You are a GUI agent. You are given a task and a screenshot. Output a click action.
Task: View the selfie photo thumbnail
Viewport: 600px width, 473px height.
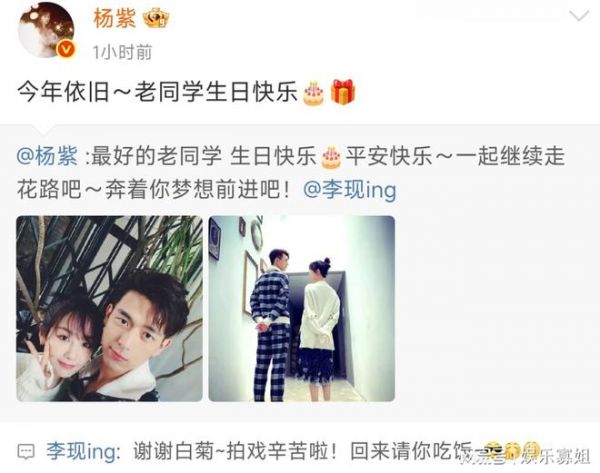click(109, 308)
